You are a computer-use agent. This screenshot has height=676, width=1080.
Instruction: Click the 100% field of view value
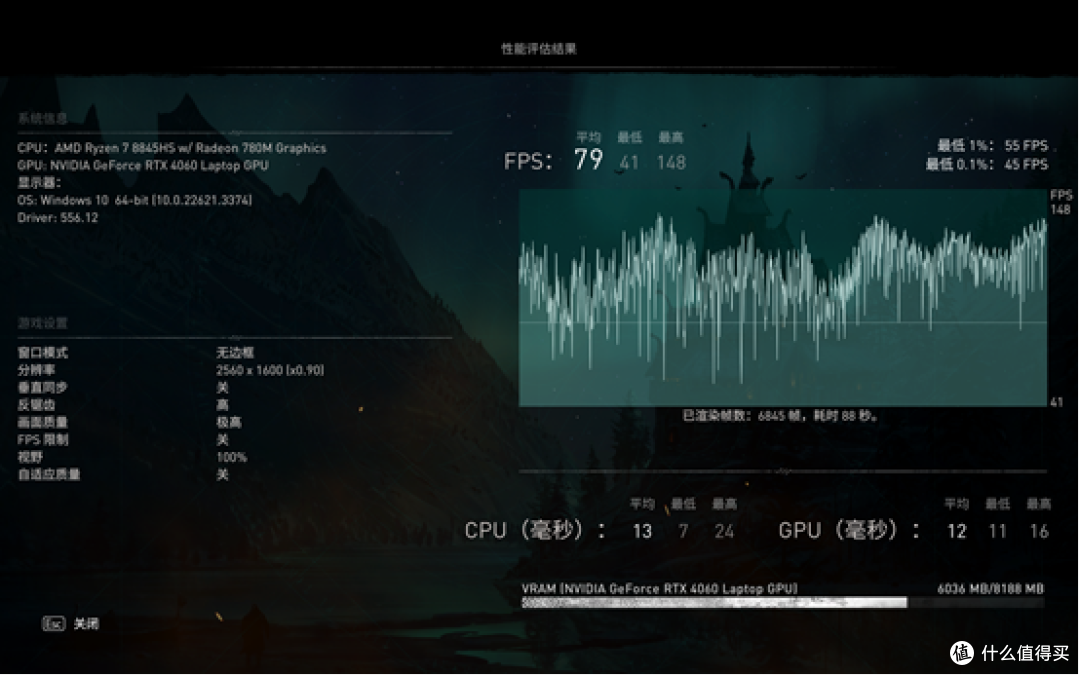click(231, 457)
